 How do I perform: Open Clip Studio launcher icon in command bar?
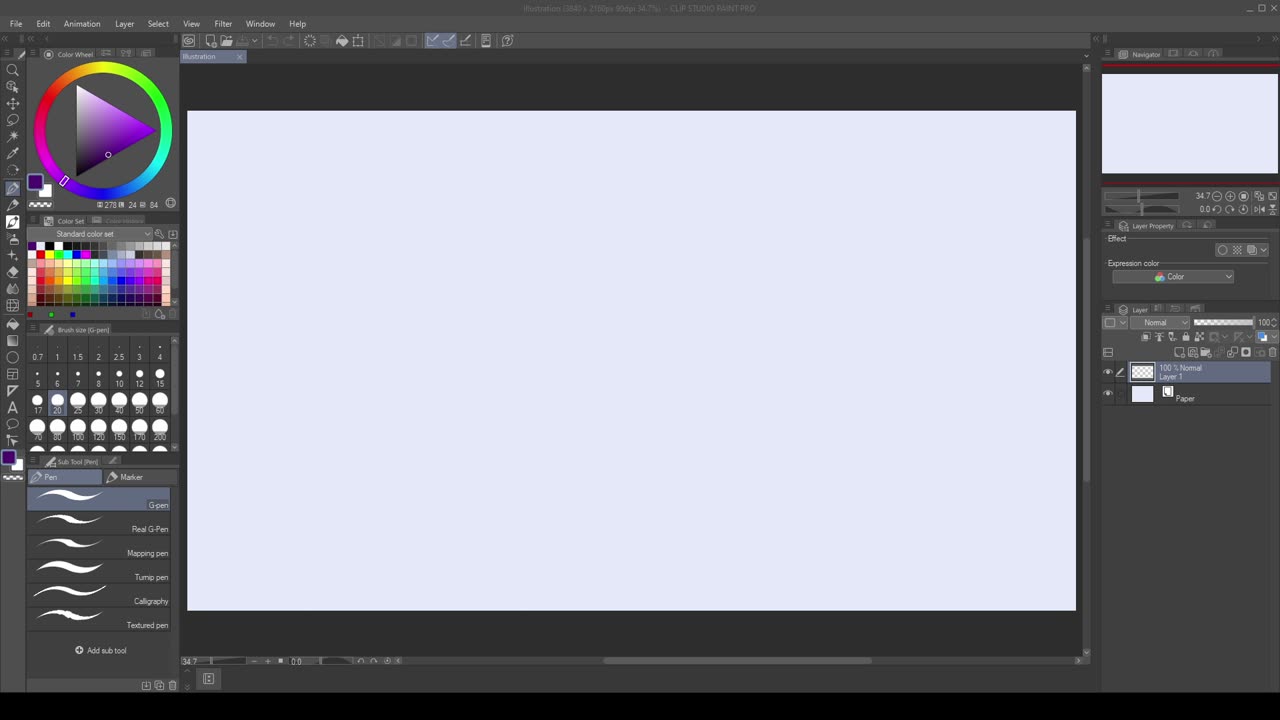(189, 41)
